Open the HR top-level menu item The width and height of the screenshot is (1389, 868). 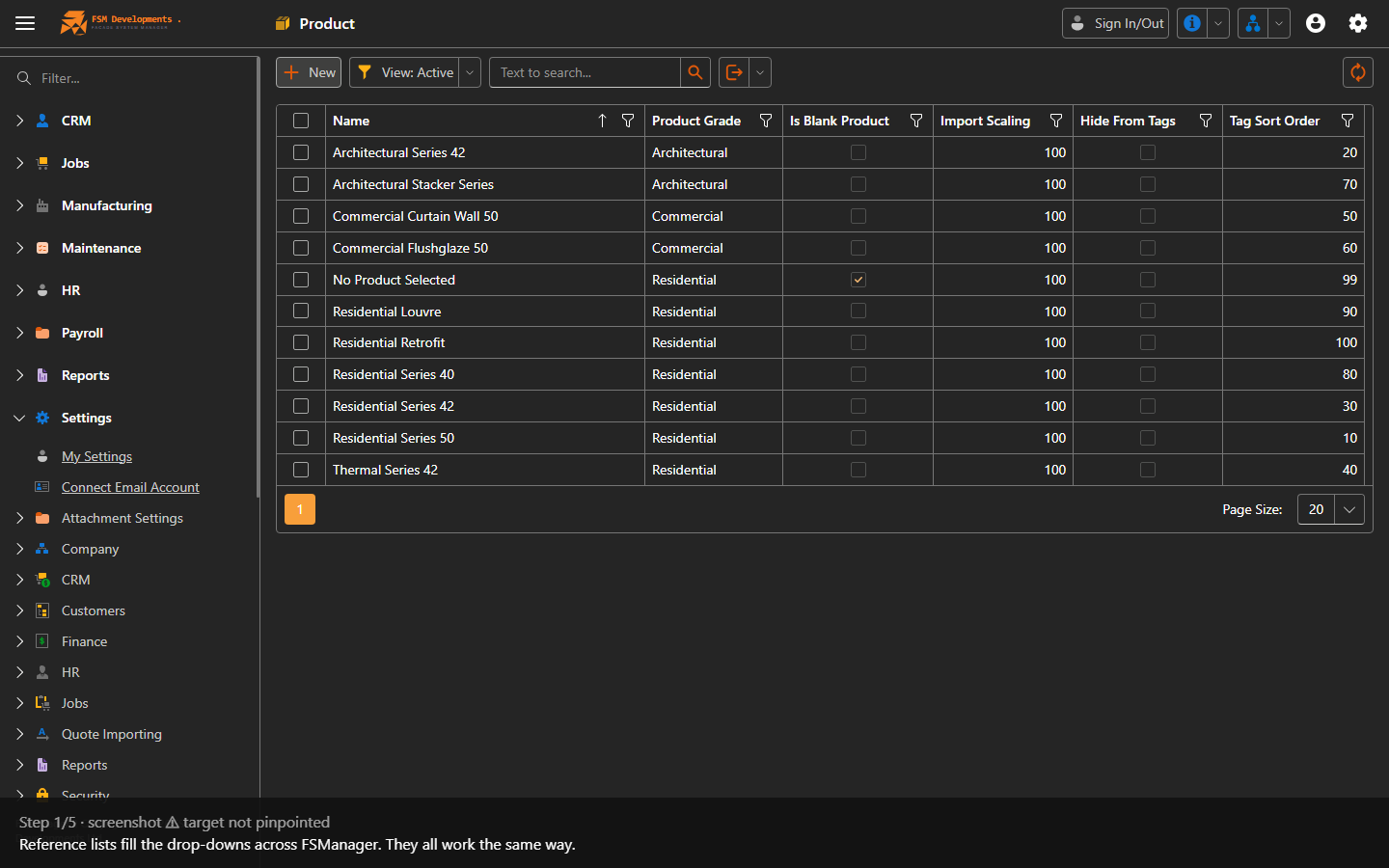[71, 290]
